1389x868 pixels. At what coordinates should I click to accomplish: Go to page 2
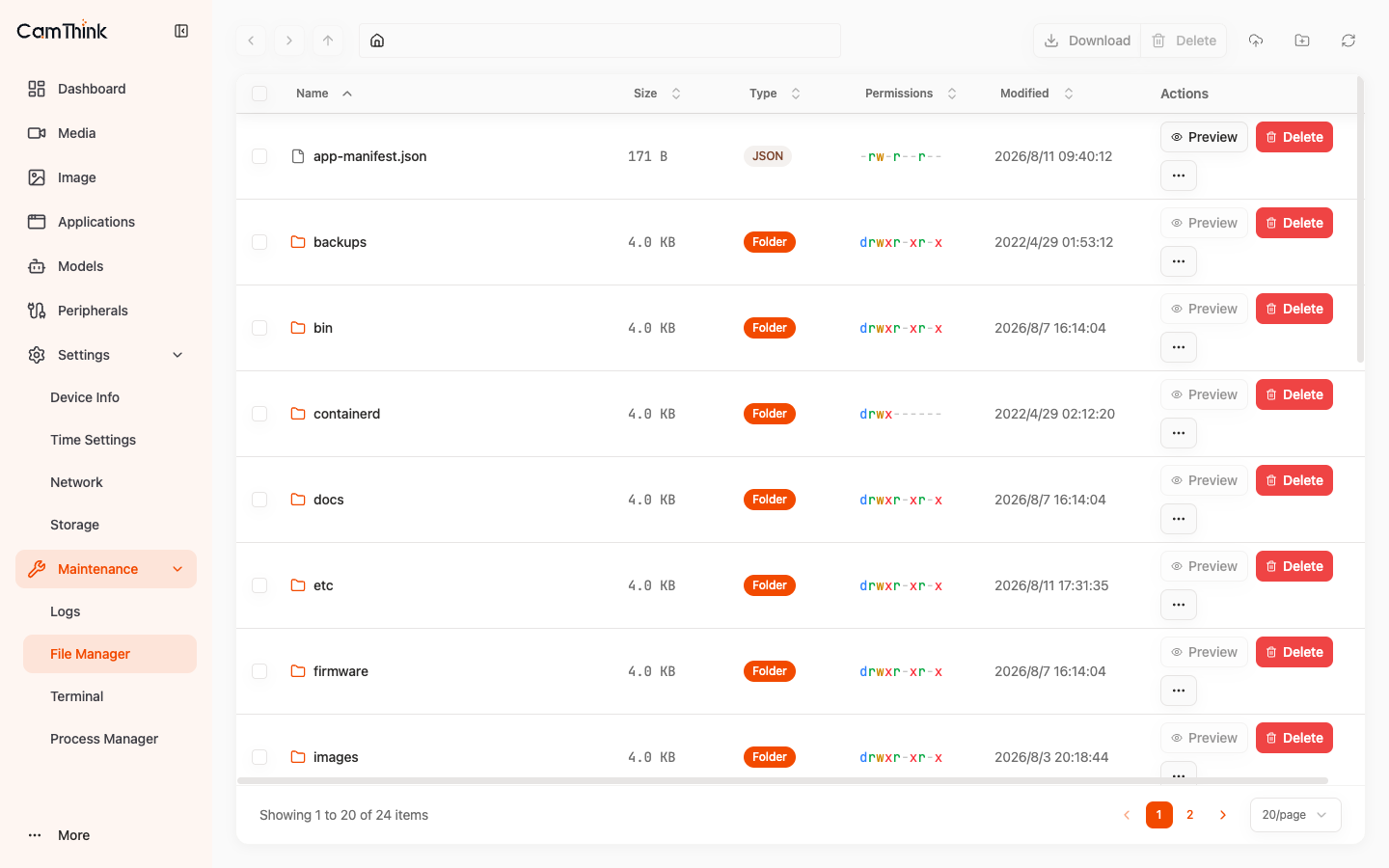(1190, 815)
